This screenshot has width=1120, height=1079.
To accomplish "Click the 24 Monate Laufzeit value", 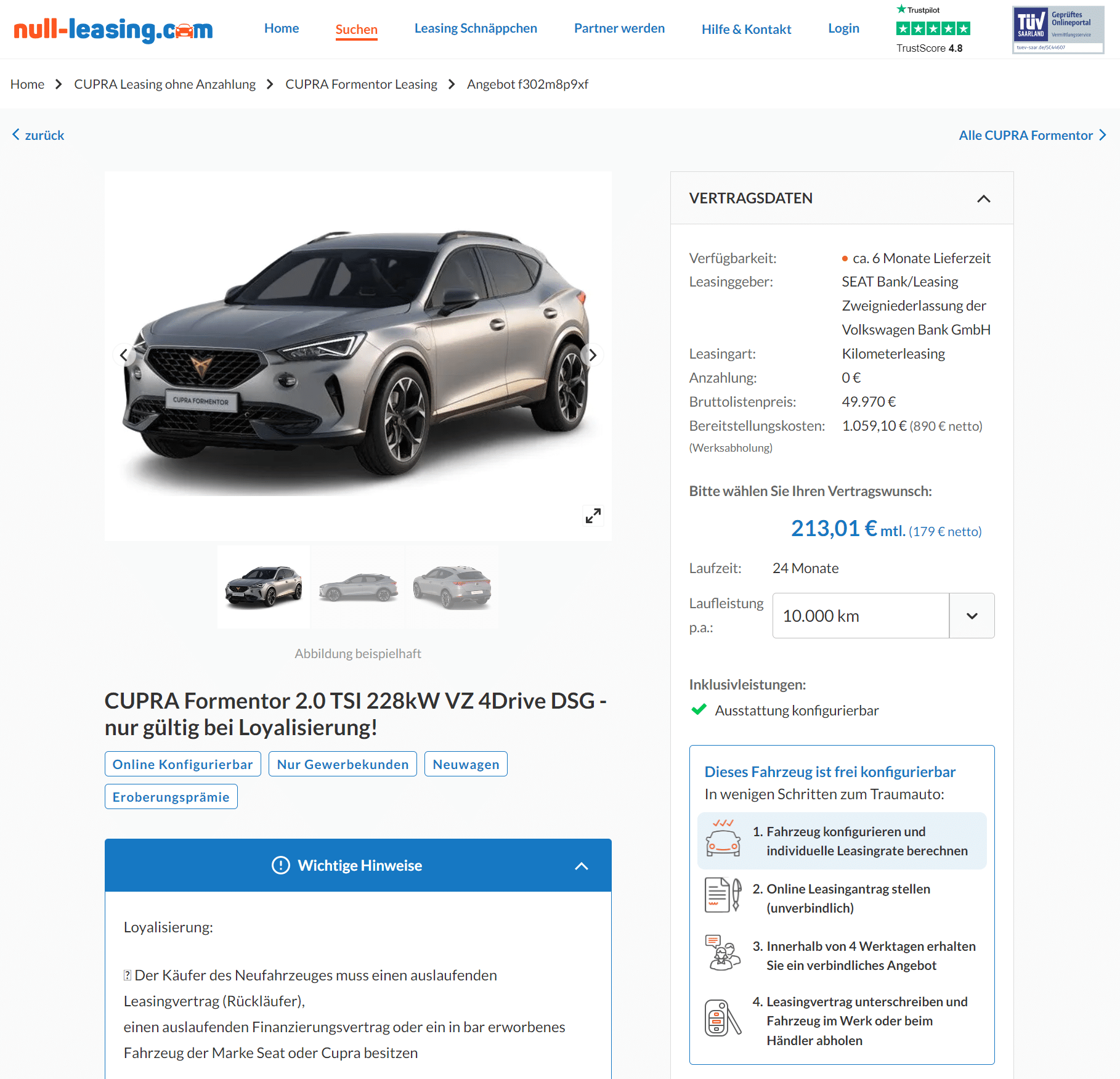I will [x=805, y=568].
